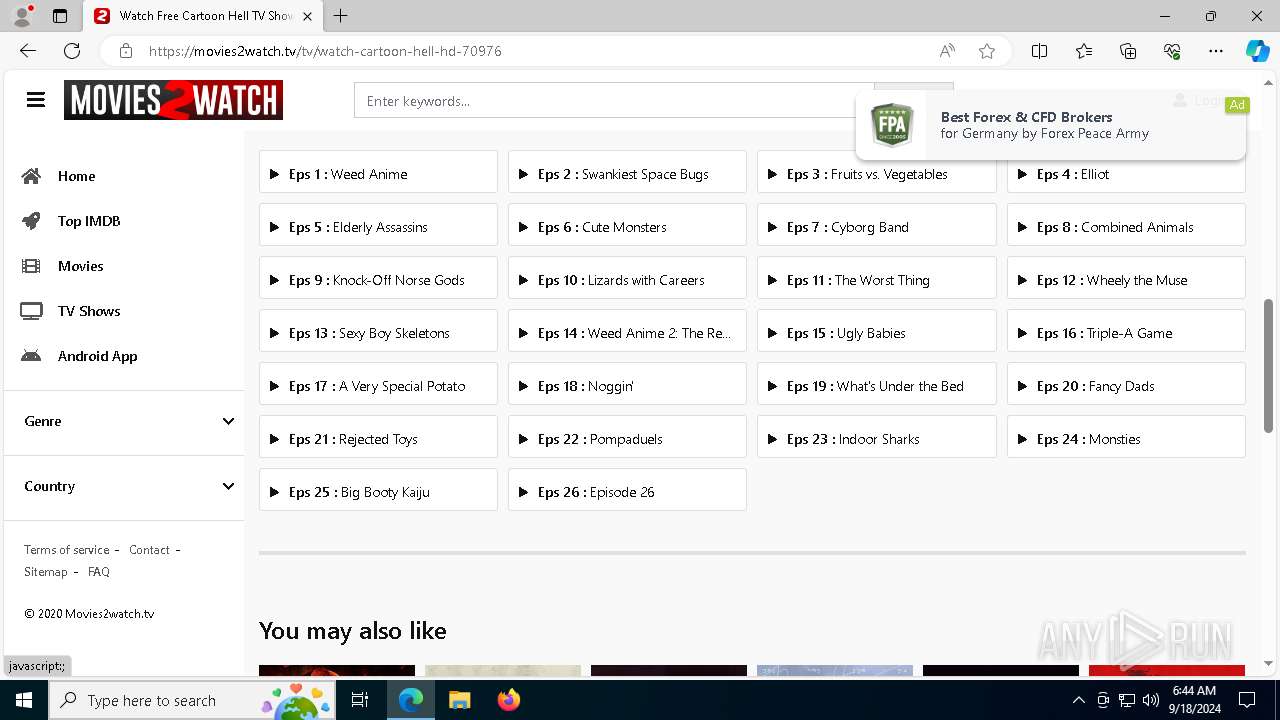This screenshot has width=1280, height=720.
Task: Open Windows Start menu
Action: 24,700
